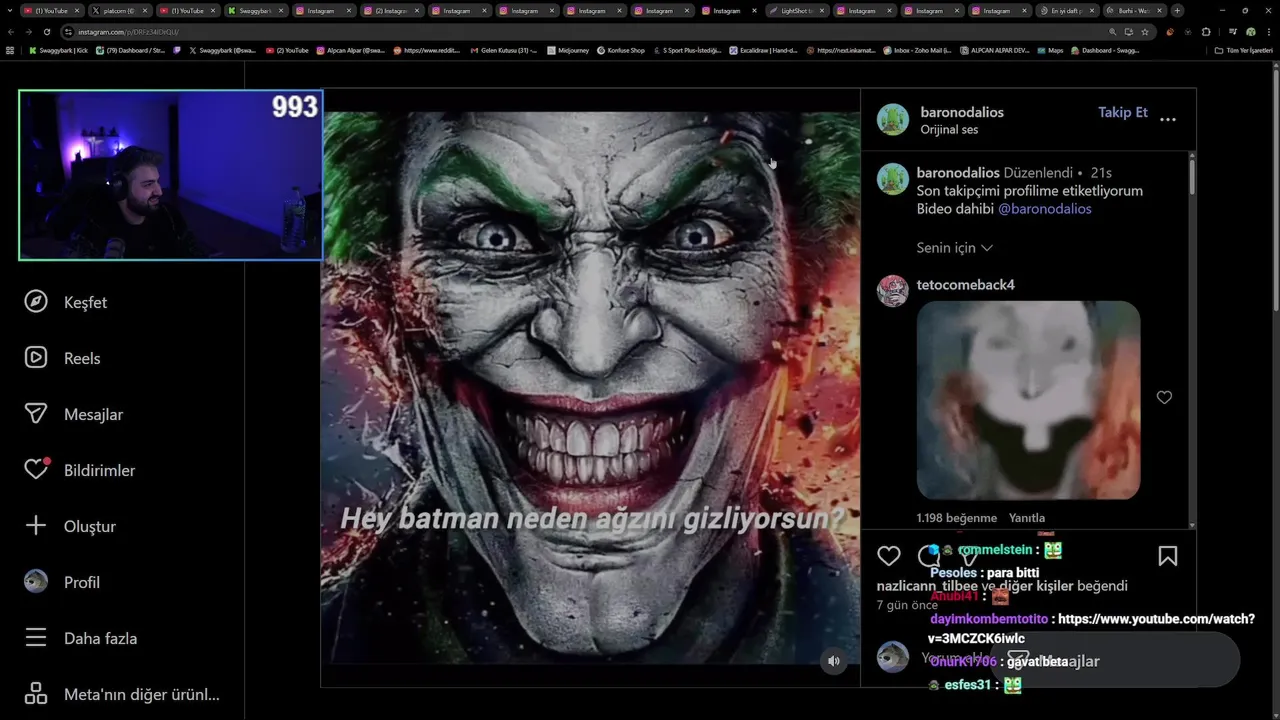The height and width of the screenshot is (720, 1280).
Task: Click Keşfet label in sidebar
Action: 85,302
